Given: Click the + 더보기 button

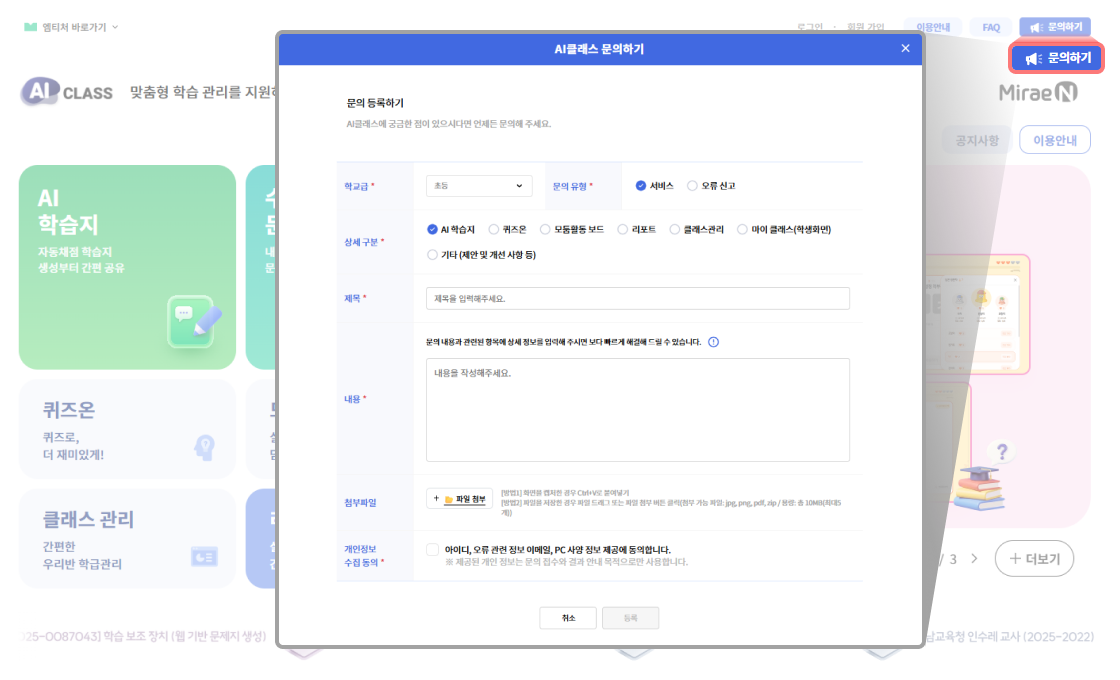Looking at the screenshot, I should (1034, 559).
